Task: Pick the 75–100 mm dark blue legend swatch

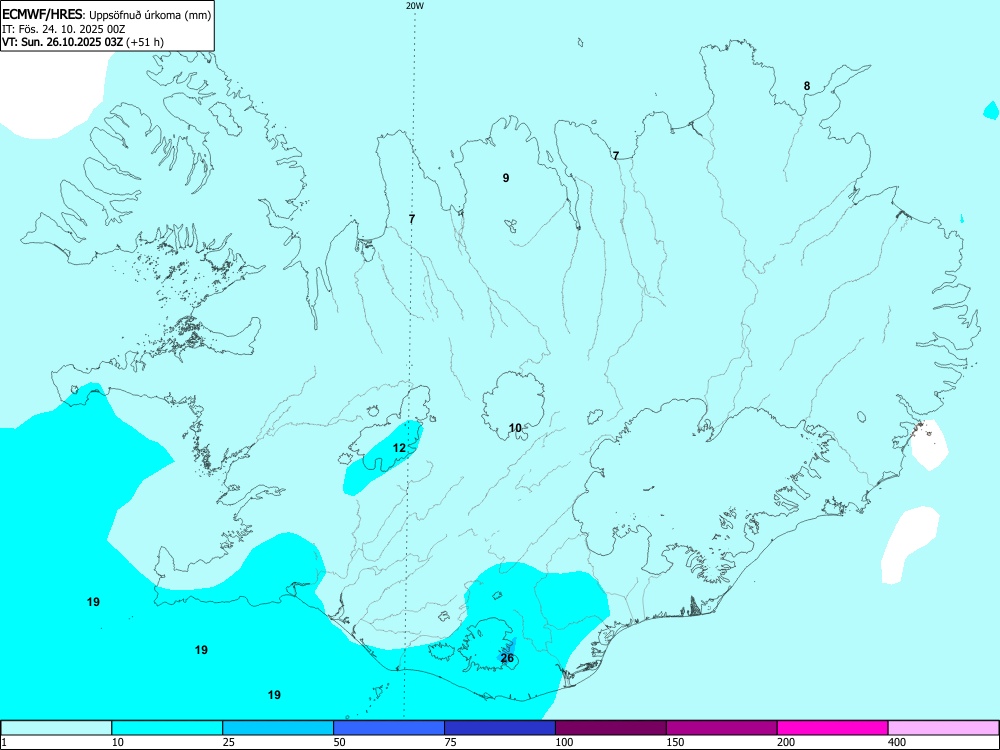Action: [x=500, y=728]
